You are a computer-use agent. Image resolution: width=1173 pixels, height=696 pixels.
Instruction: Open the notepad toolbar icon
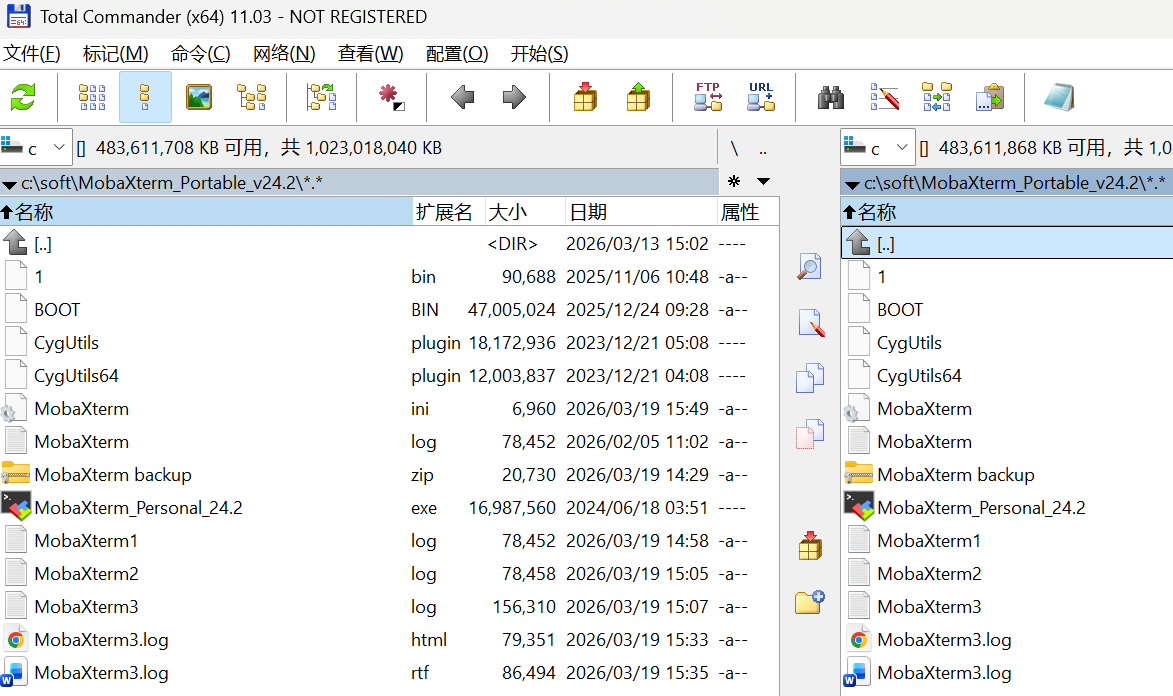pyautogui.click(x=1059, y=97)
